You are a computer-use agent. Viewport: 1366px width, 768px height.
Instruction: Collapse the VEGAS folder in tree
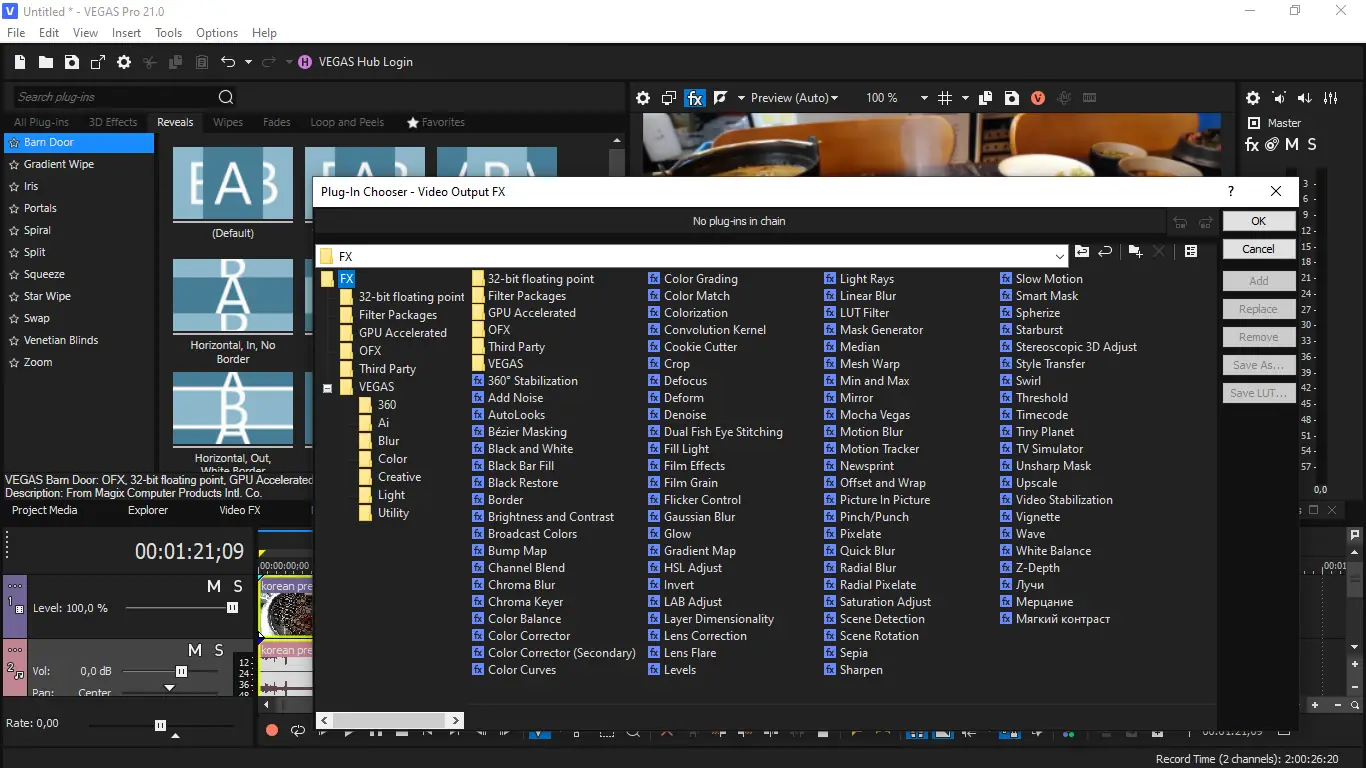tap(327, 388)
